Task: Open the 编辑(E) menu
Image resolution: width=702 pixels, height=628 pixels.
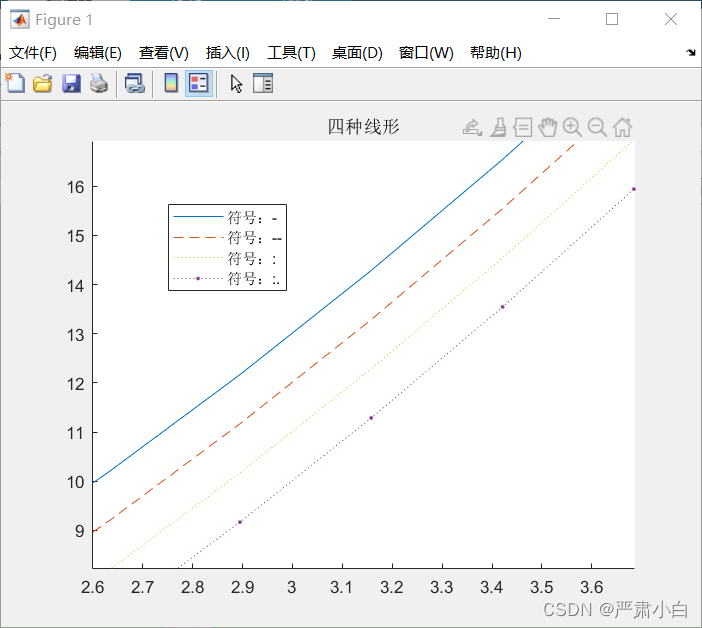Action: pos(98,53)
